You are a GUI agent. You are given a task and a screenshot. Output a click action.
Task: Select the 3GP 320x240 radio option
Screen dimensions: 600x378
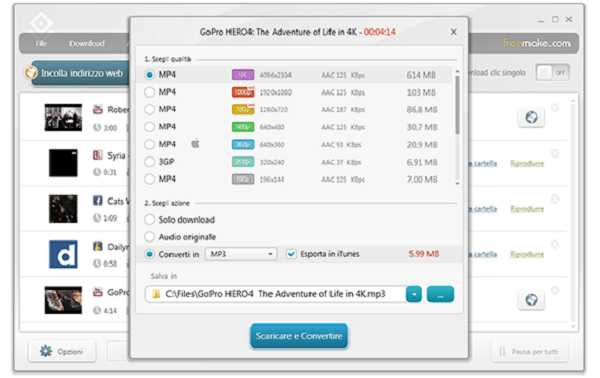coord(149,162)
